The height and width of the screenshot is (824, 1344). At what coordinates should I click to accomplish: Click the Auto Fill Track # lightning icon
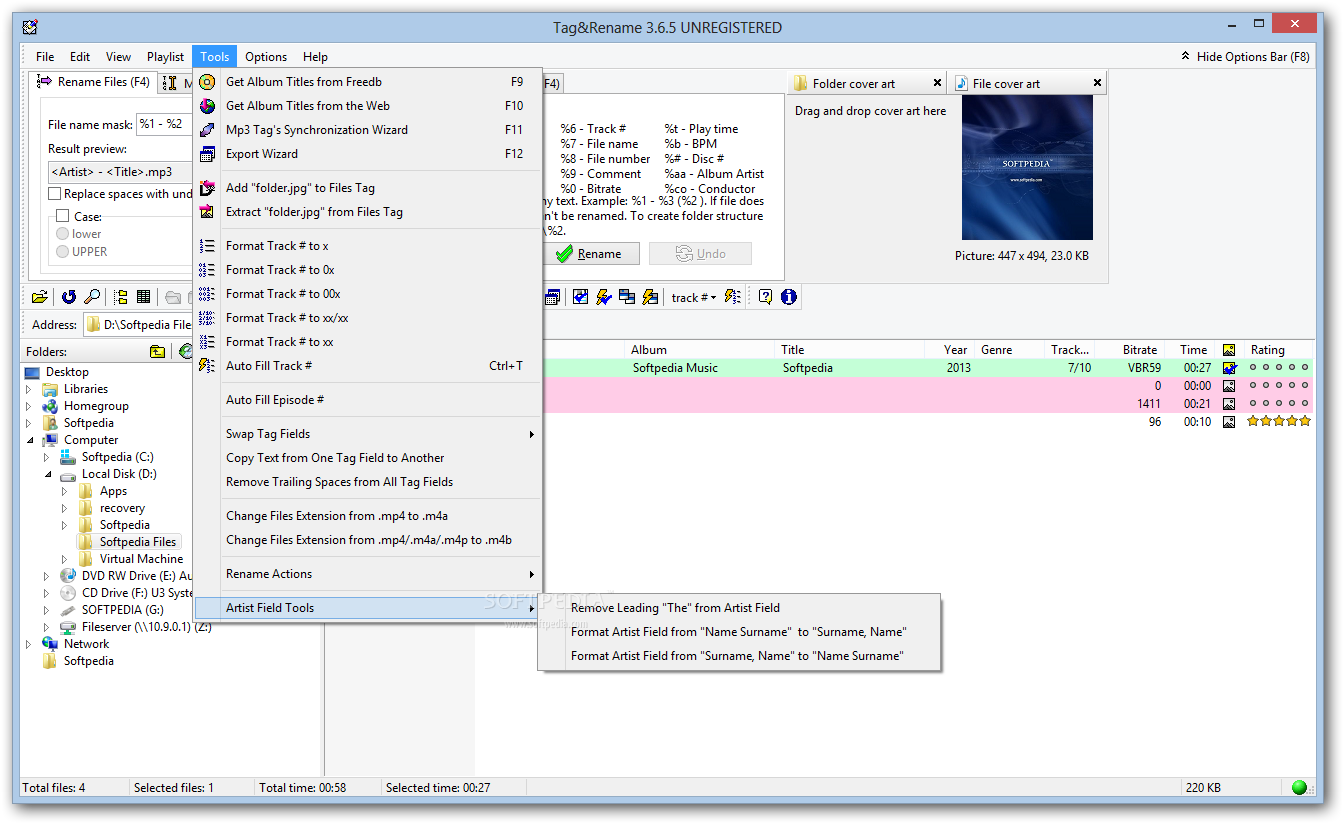tap(207, 366)
